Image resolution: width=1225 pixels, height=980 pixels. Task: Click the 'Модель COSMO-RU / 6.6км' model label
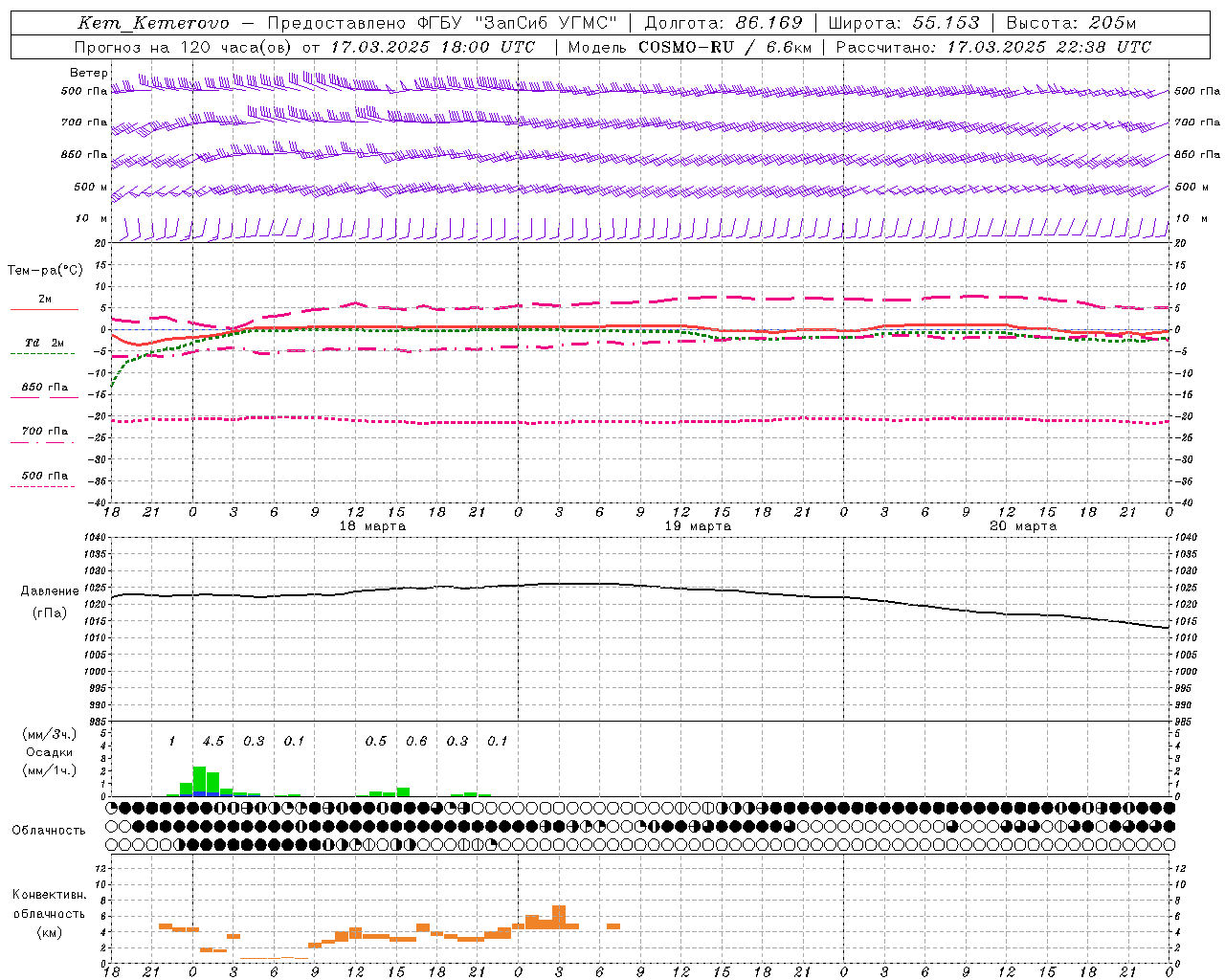(690, 47)
